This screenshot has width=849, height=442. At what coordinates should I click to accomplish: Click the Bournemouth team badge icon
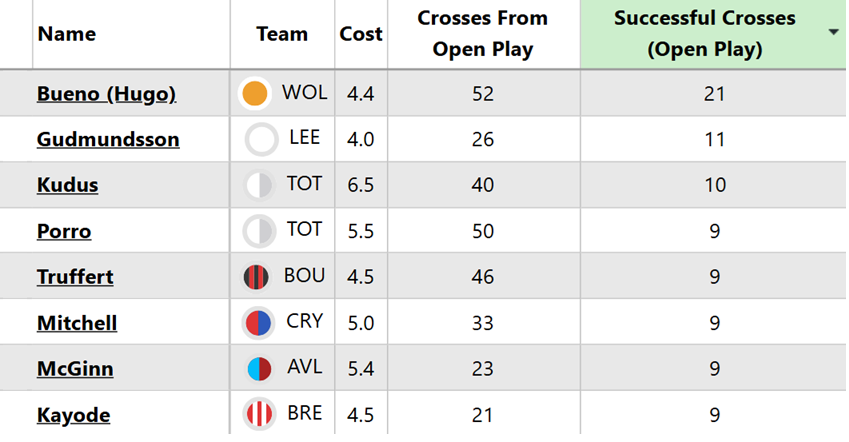click(258, 277)
